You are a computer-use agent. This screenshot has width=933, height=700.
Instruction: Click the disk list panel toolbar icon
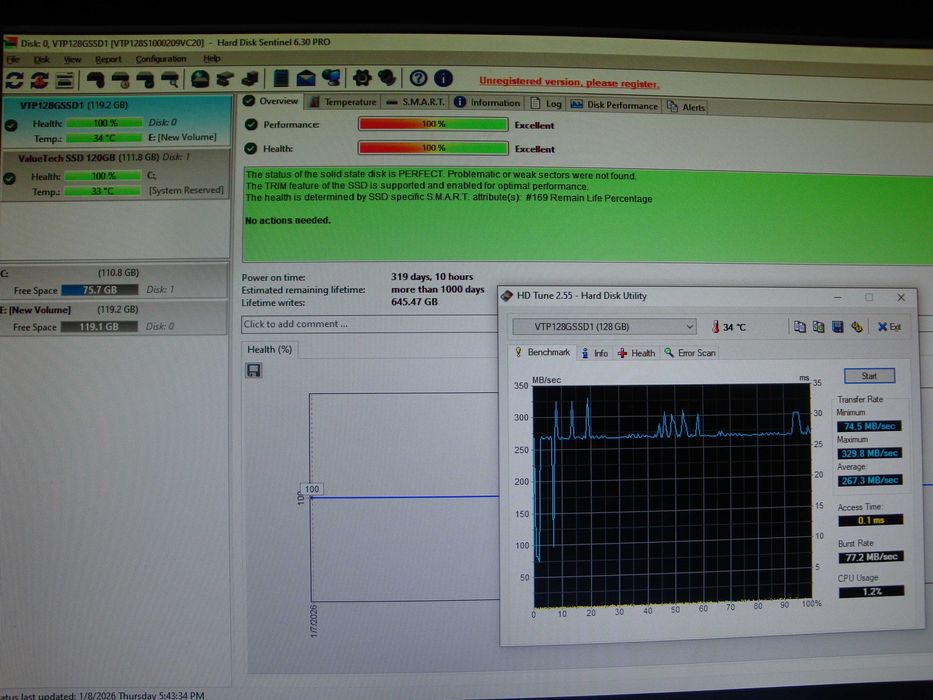pyautogui.click(x=64, y=79)
